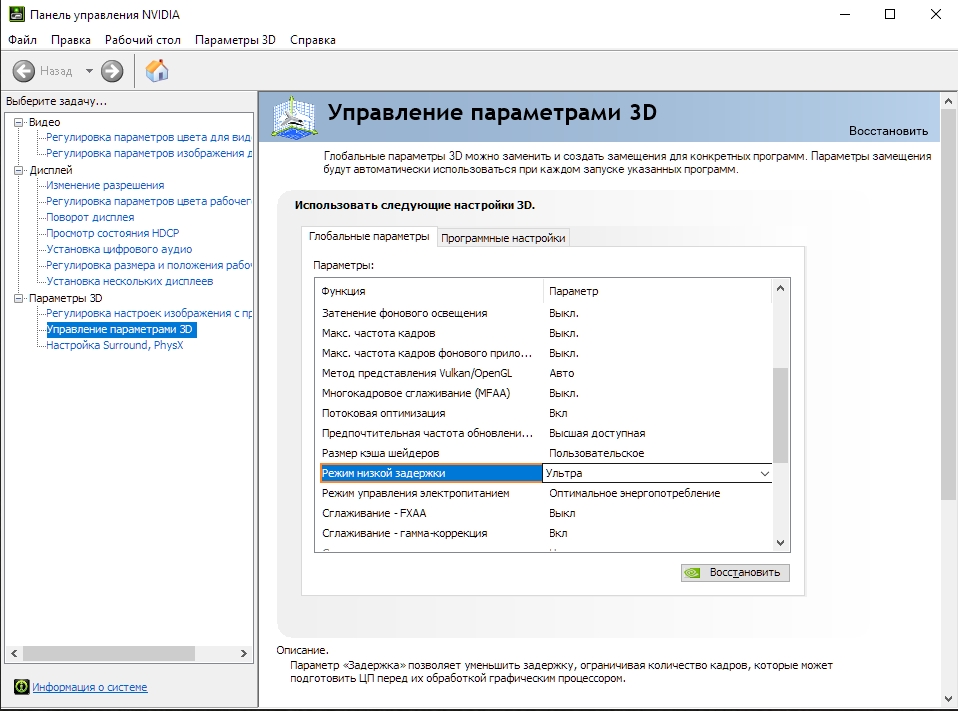Image resolution: width=958 pixels, height=711 pixels.
Task: Switch to Глобальные параметры tab
Action: point(369,236)
